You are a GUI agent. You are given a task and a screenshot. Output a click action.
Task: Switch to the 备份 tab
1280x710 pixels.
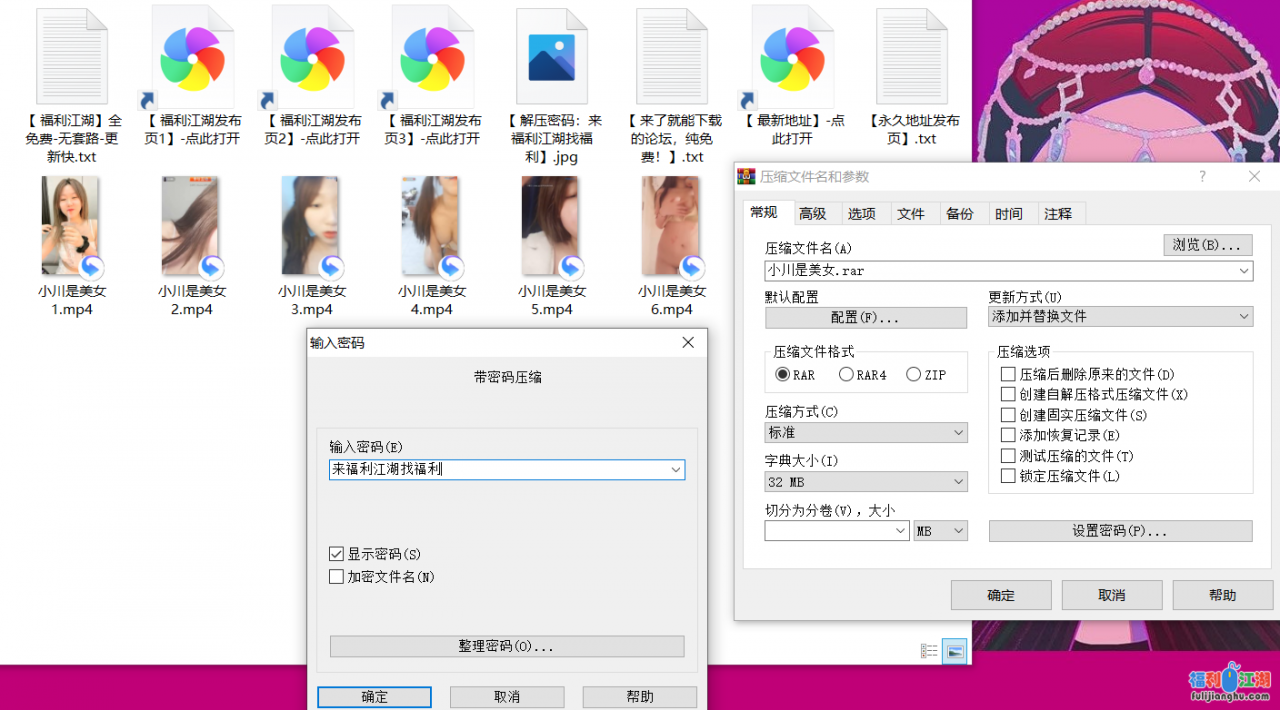tap(962, 213)
